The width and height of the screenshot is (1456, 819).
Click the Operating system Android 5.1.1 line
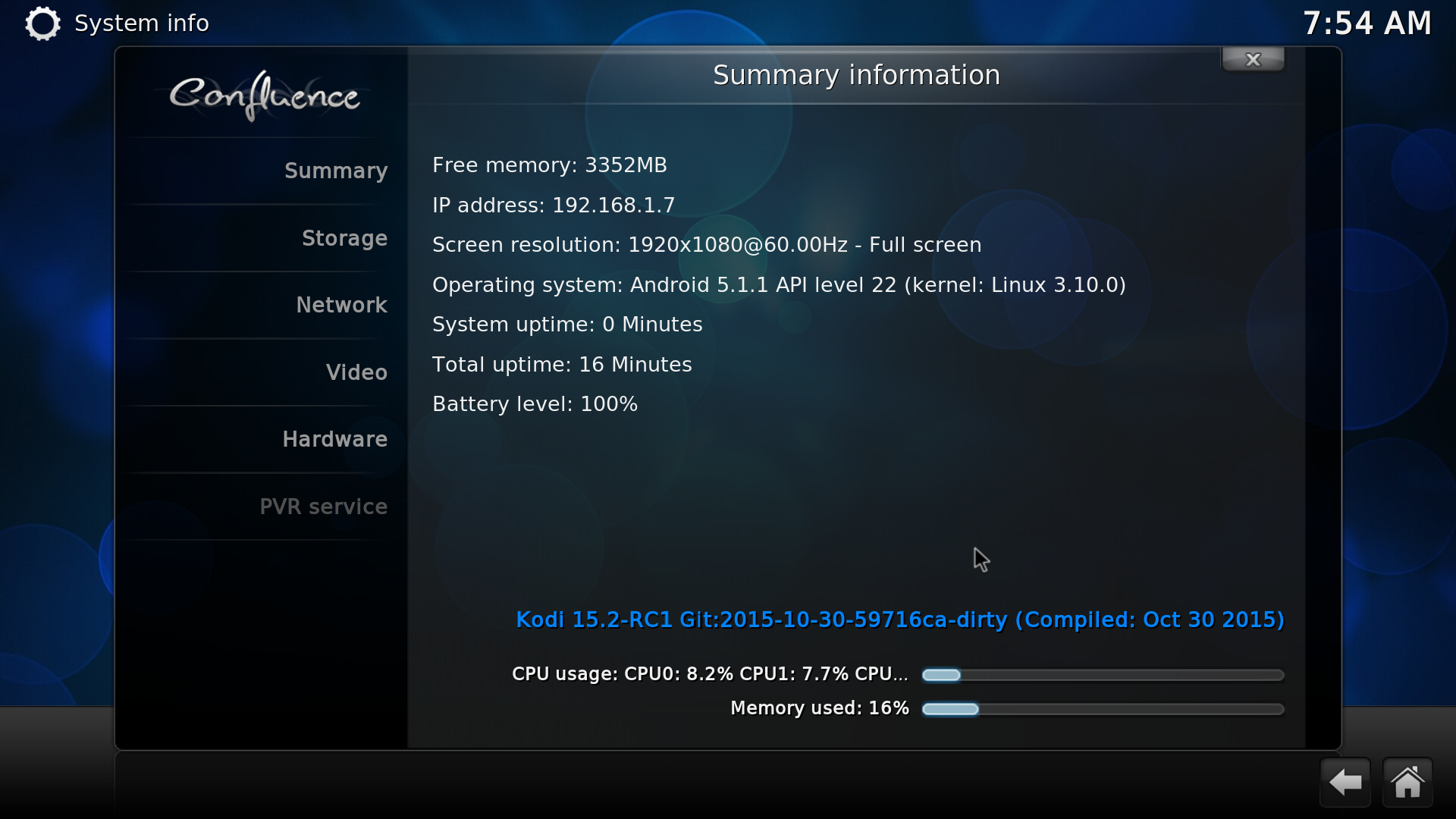[779, 285]
